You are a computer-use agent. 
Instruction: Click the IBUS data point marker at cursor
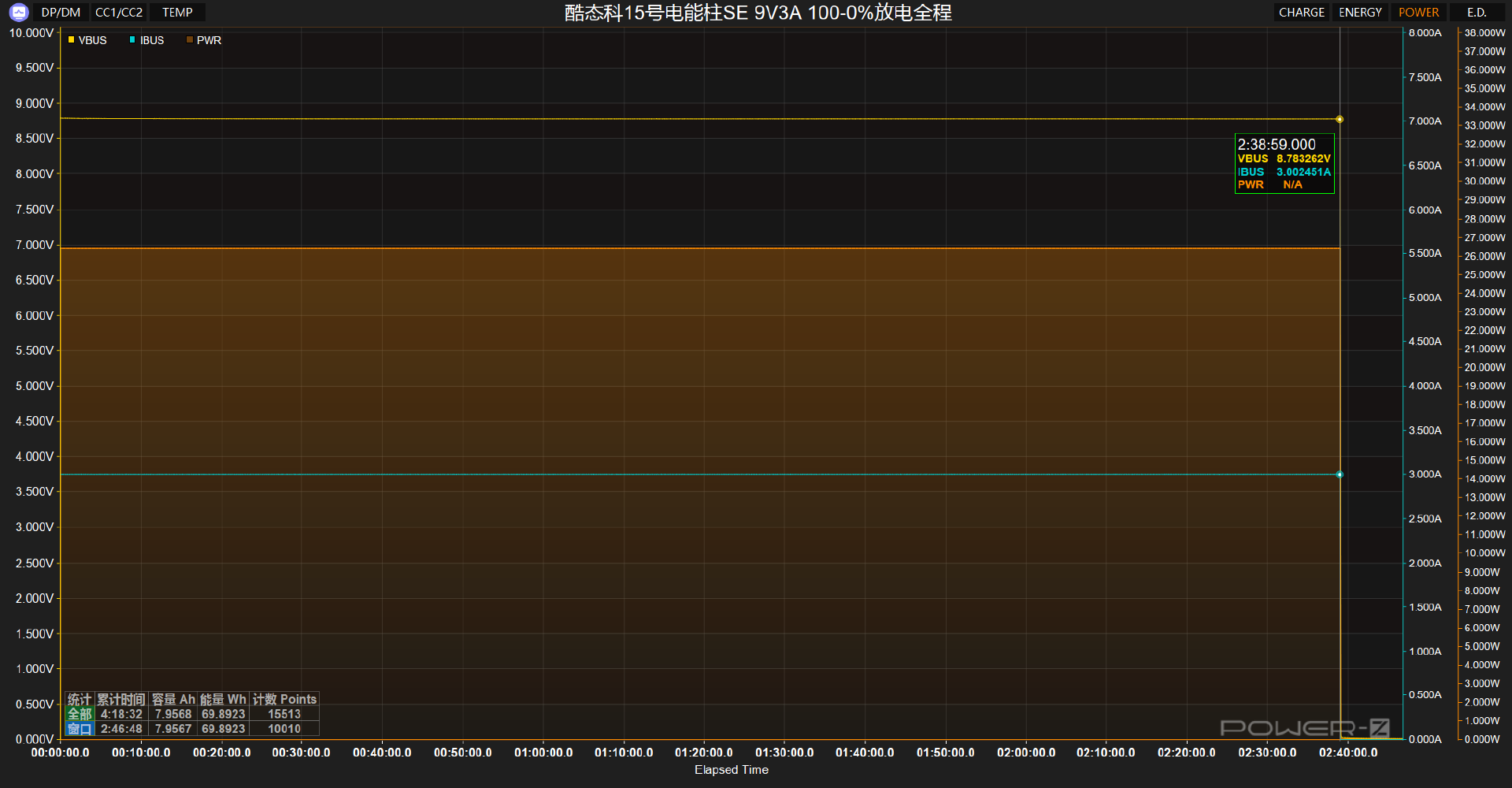1340,474
